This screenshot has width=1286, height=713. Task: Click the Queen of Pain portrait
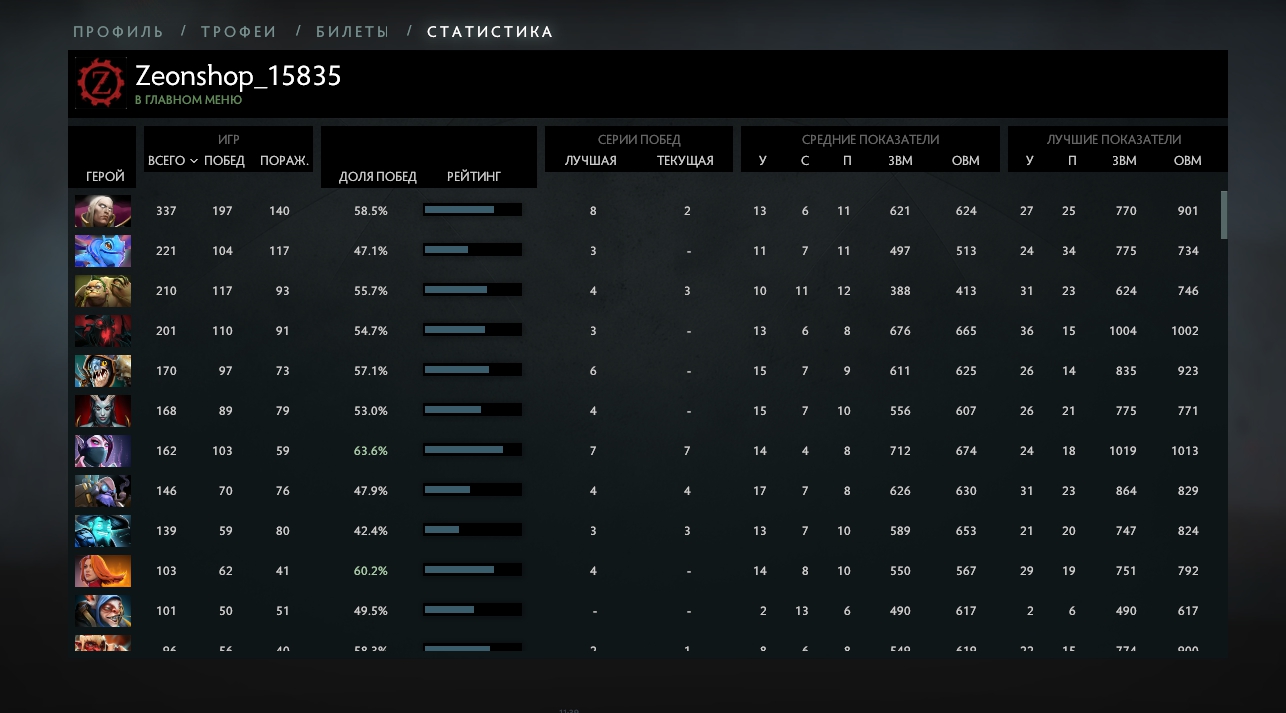(103, 411)
